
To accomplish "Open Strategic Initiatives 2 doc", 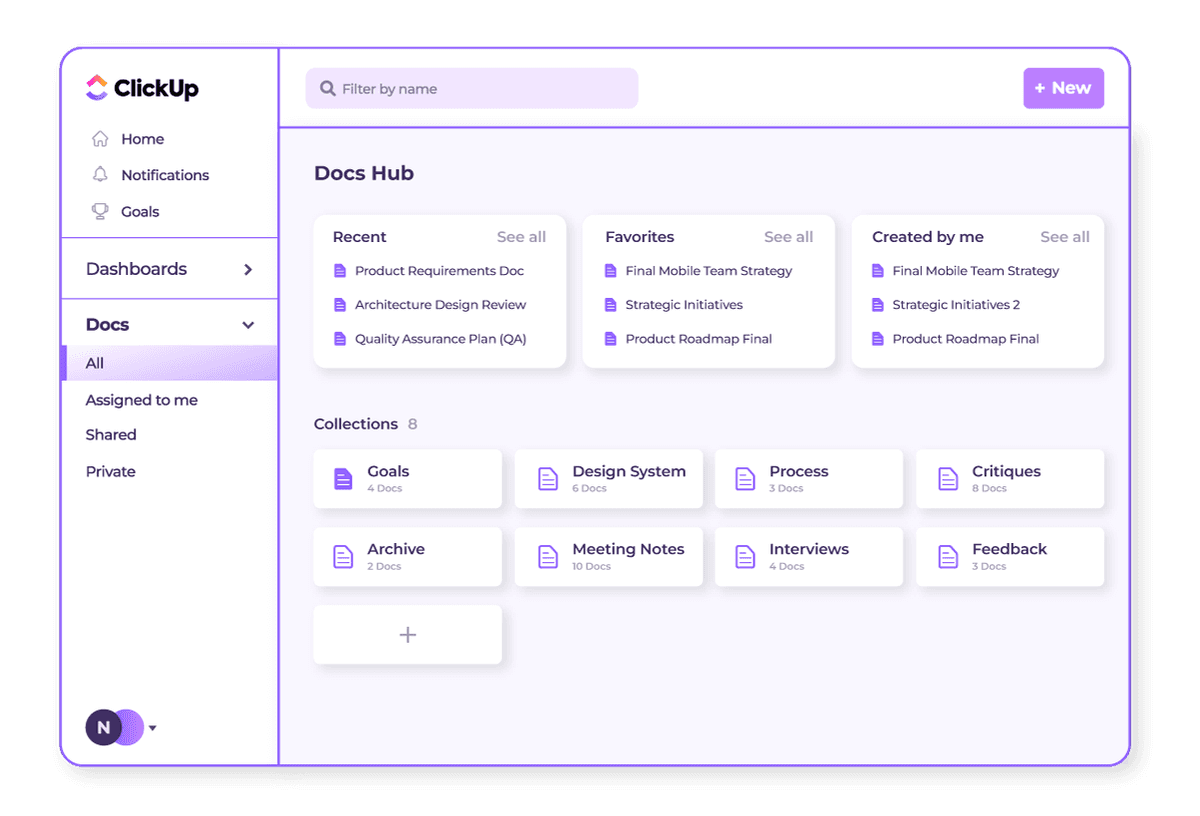I will pos(955,305).
